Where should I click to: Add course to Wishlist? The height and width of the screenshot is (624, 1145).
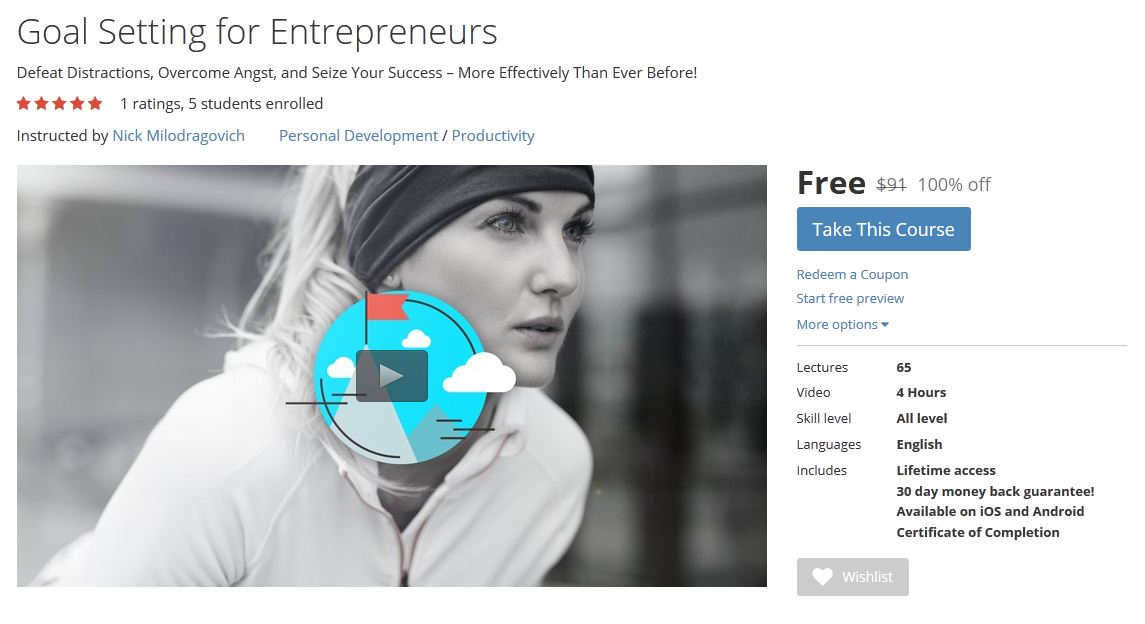tap(852, 577)
